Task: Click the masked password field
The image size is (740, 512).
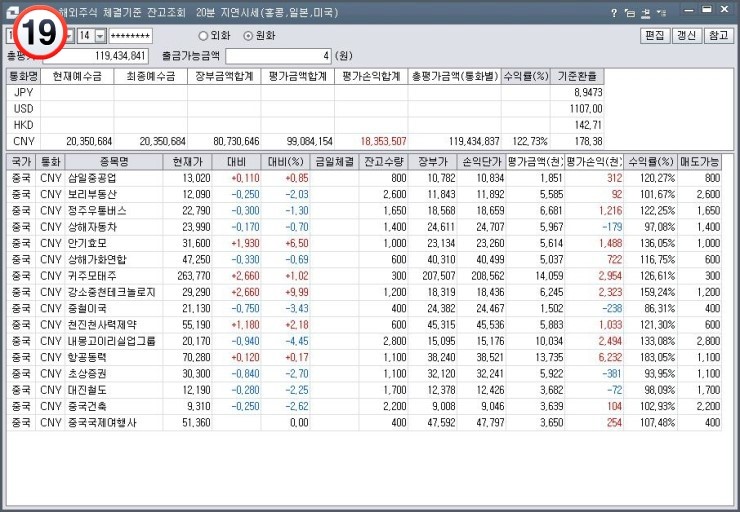Action: point(131,36)
